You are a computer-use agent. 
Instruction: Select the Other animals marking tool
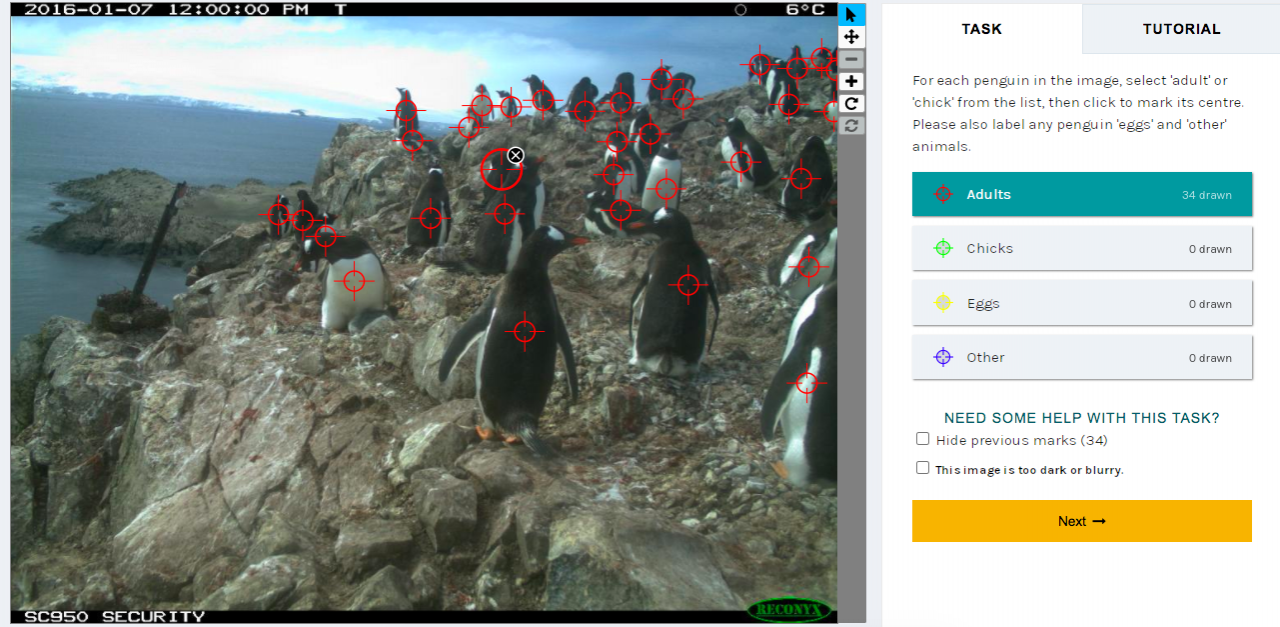click(x=1082, y=357)
